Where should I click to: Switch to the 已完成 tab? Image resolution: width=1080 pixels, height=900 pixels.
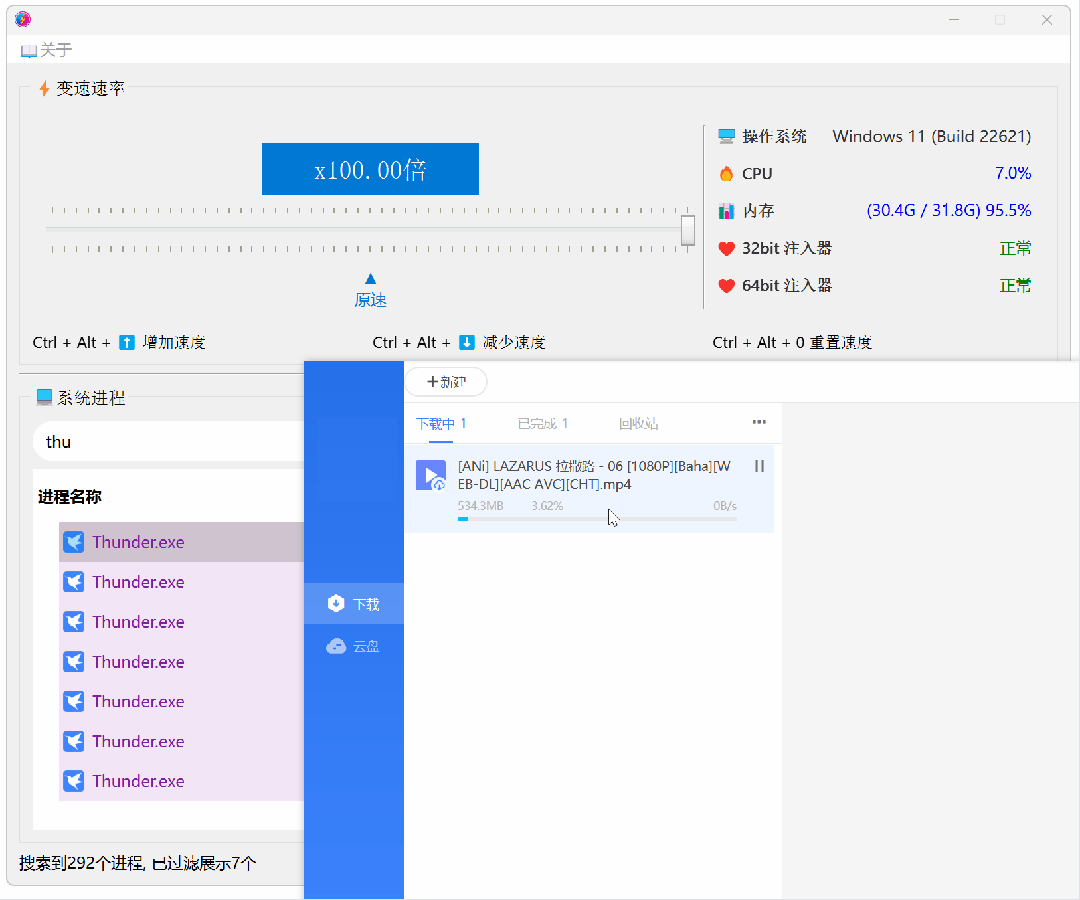point(543,423)
